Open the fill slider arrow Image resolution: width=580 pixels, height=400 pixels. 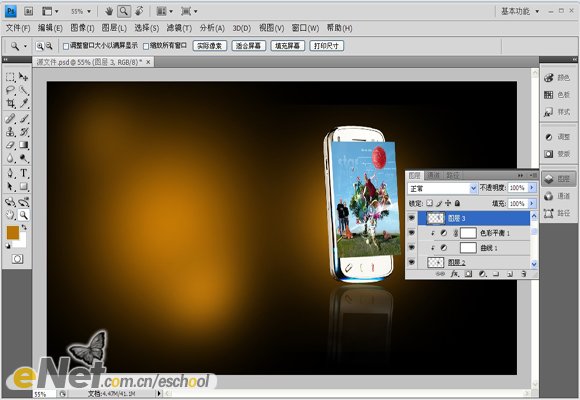click(532, 204)
